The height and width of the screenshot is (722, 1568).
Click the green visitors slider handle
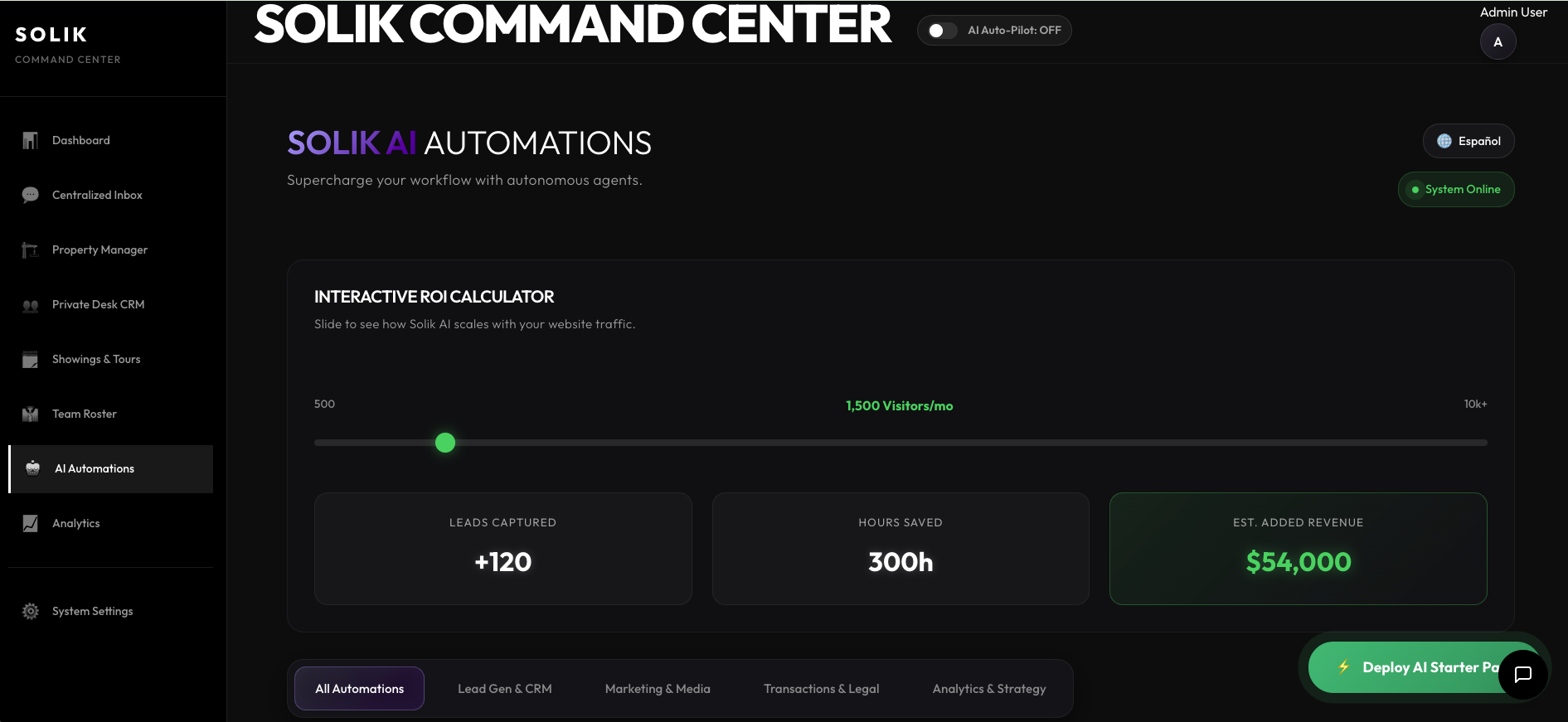(445, 443)
